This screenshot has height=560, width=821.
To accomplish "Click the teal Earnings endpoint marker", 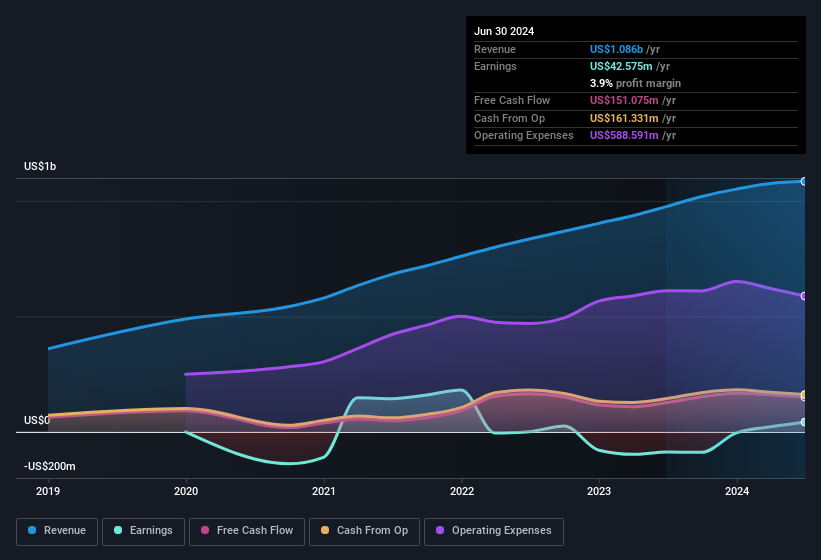I will tap(804, 422).
